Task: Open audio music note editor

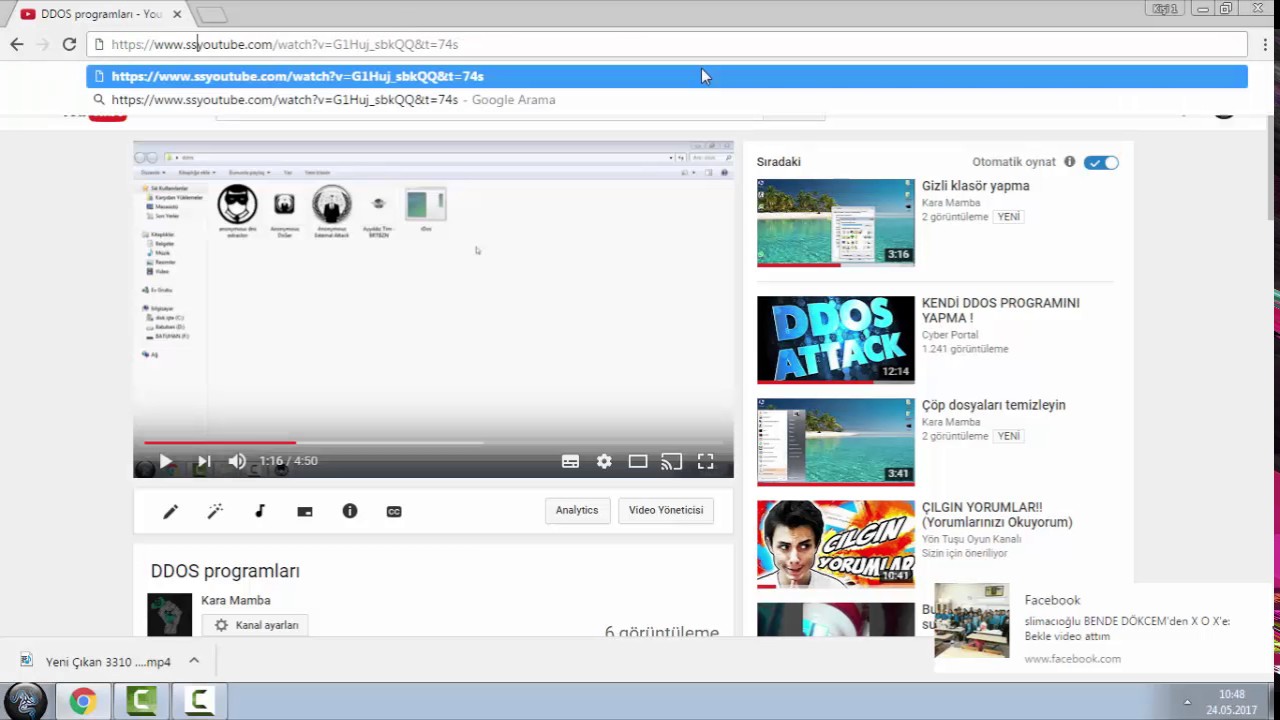Action: click(x=260, y=511)
